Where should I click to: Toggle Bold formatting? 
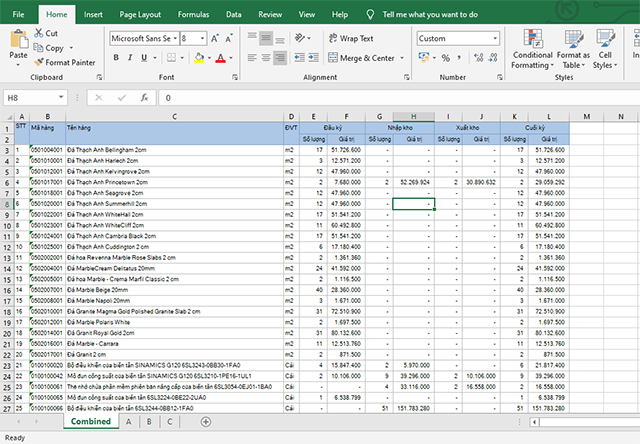point(115,59)
